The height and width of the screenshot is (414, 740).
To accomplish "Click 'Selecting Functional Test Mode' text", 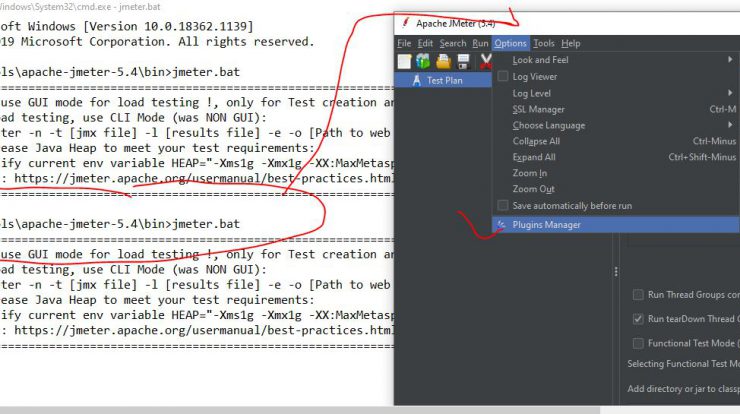I will tap(683, 364).
